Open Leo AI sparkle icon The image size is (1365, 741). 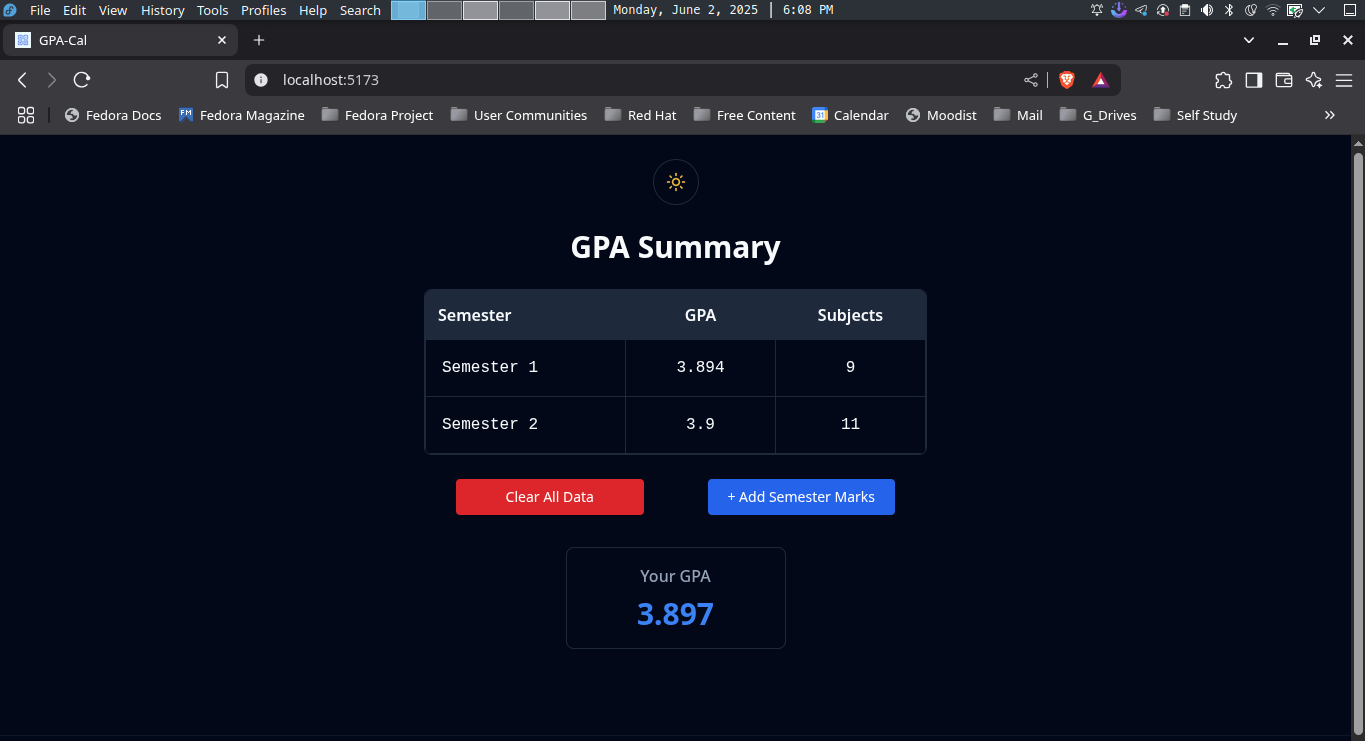pos(1314,80)
